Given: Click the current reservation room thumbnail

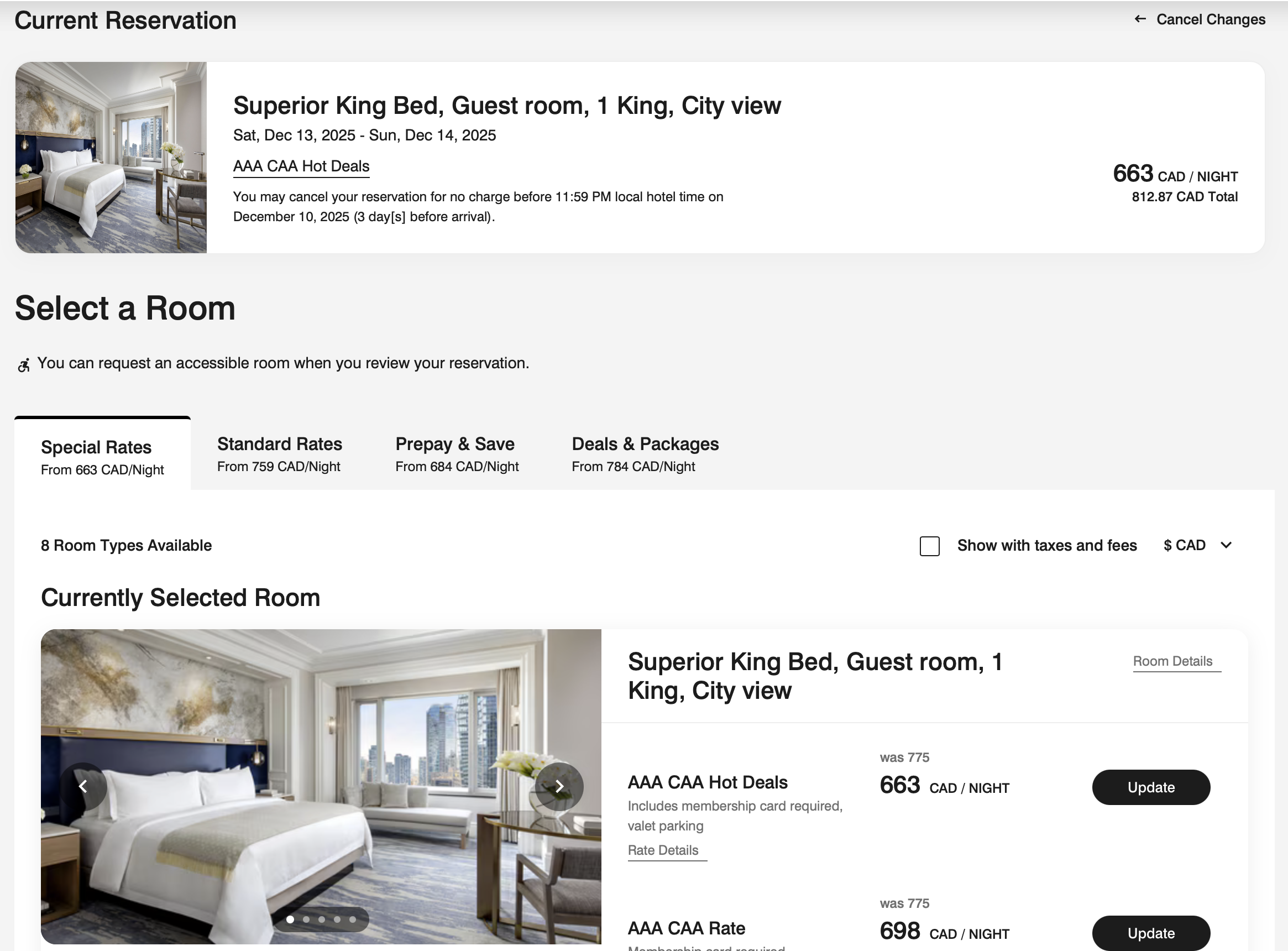Looking at the screenshot, I should click(111, 158).
